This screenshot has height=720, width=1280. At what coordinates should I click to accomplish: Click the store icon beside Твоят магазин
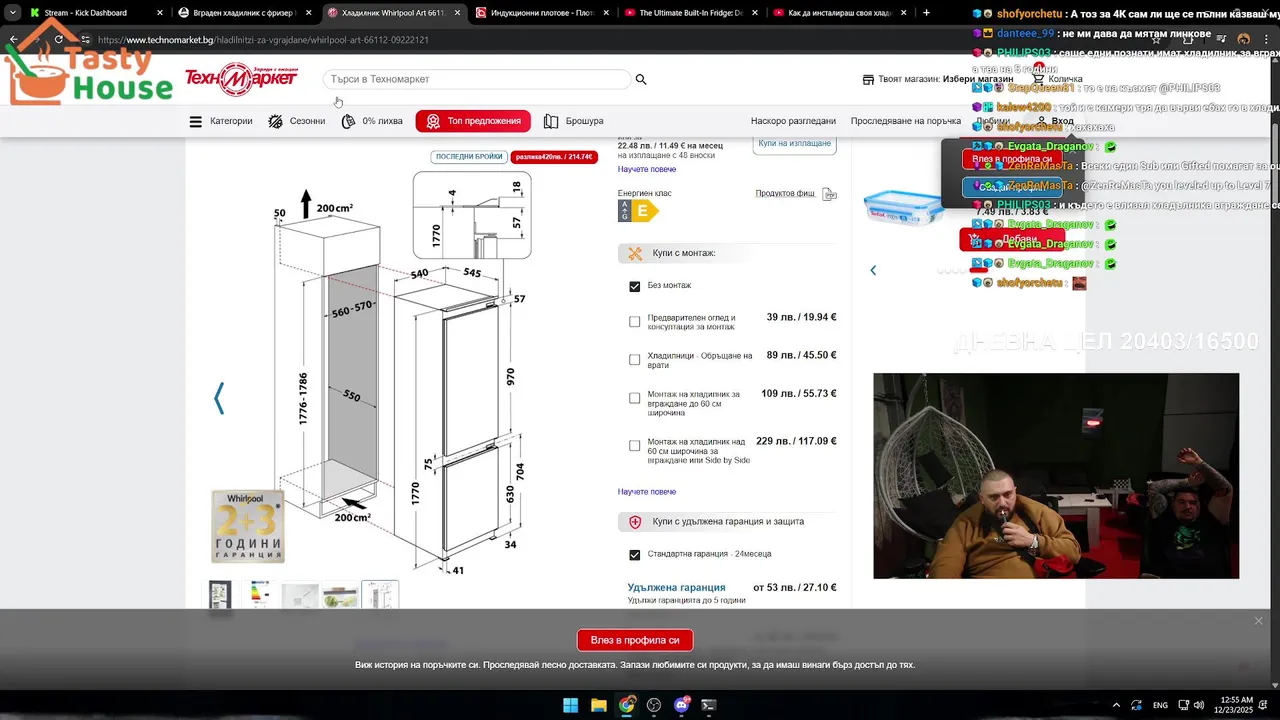[x=869, y=79]
